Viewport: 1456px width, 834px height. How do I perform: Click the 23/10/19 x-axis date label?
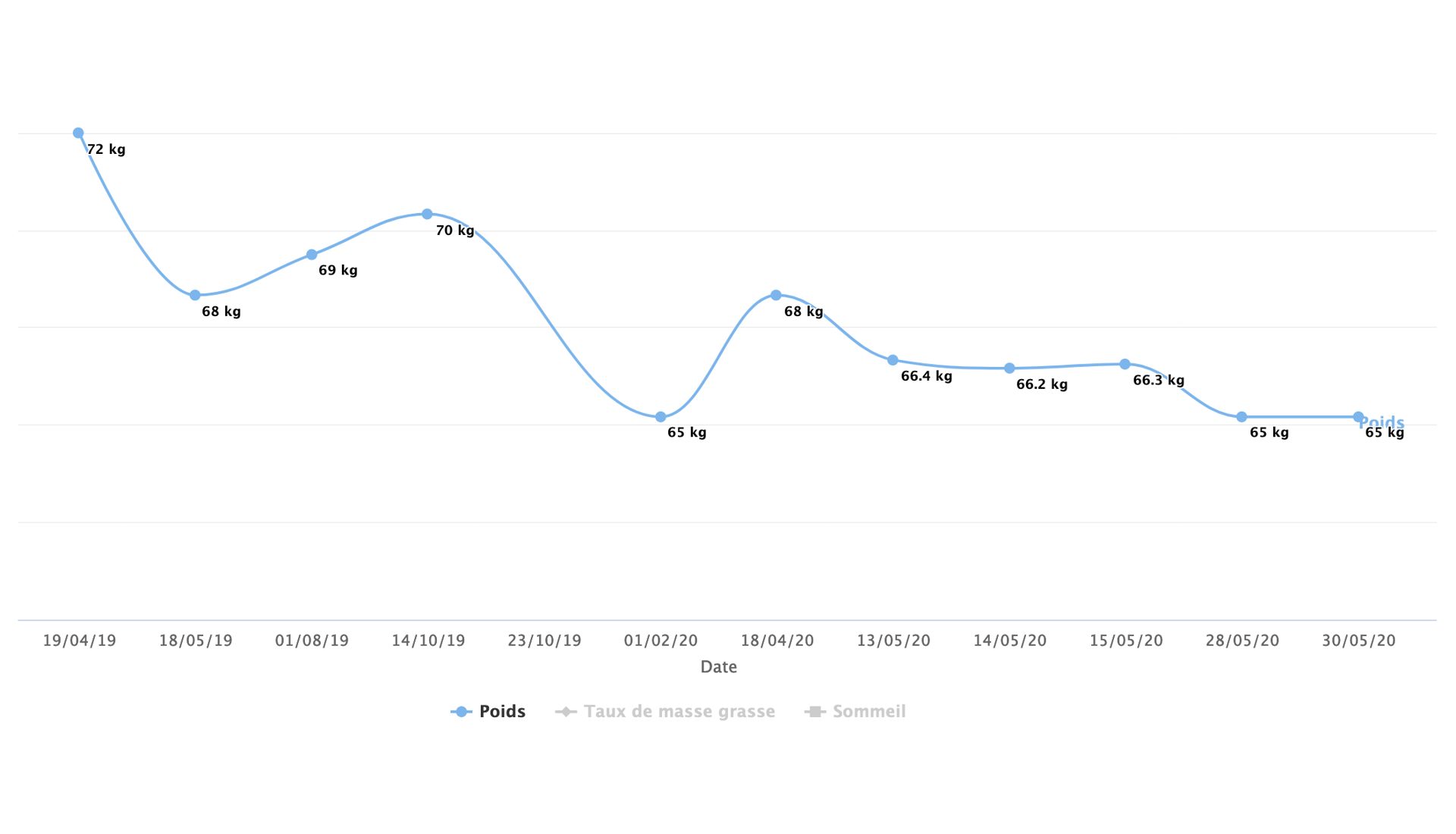544,641
